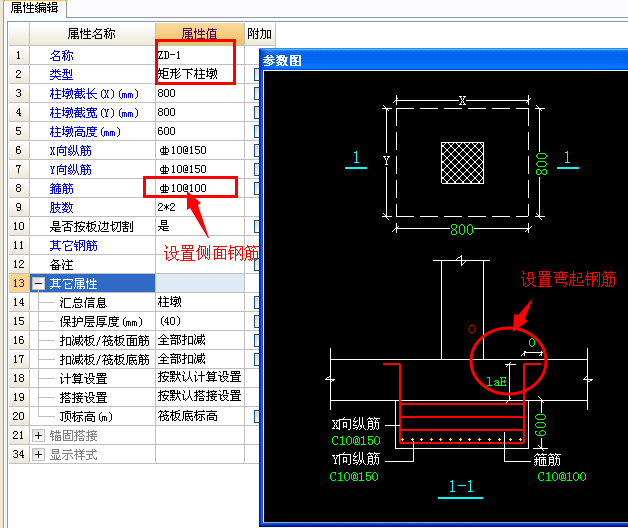Switch to the 属性编辑 tab
The height and width of the screenshot is (528, 628).
[x=34, y=7]
